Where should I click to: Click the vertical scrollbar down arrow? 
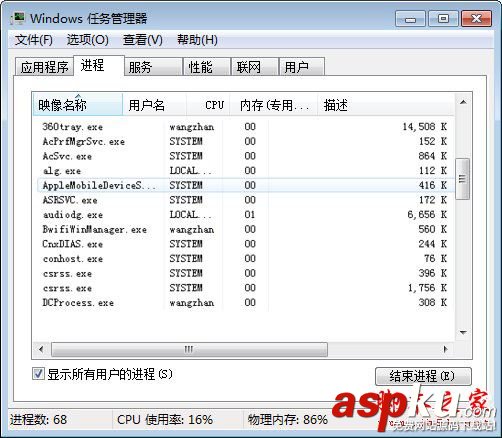463,332
